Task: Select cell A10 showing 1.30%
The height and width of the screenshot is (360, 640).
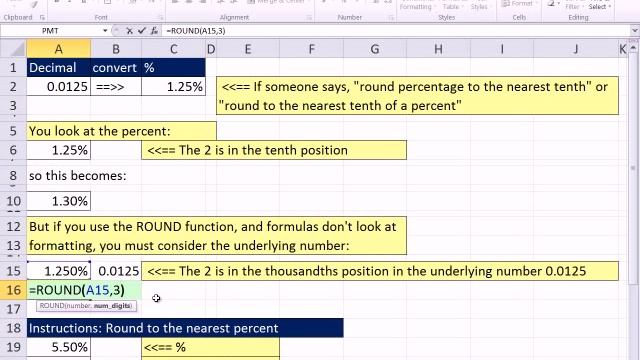Action: (x=59, y=201)
